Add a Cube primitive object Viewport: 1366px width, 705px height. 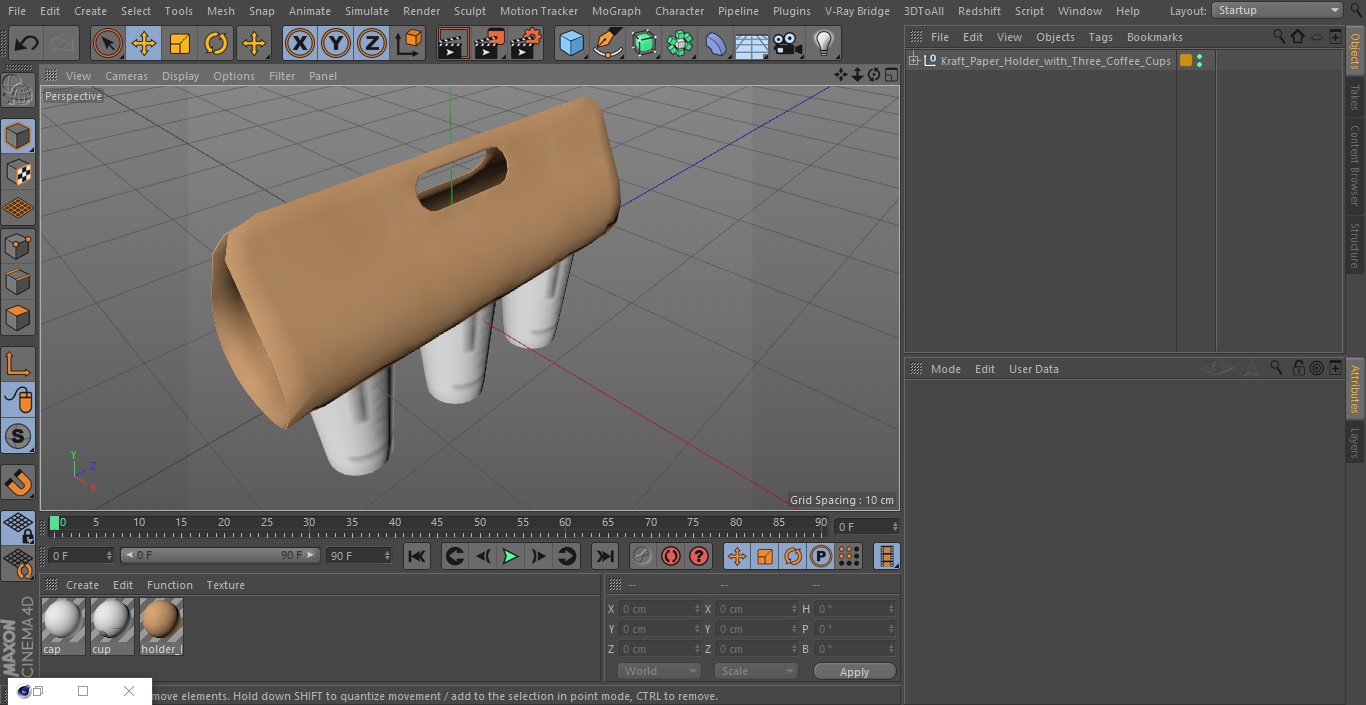(571, 43)
